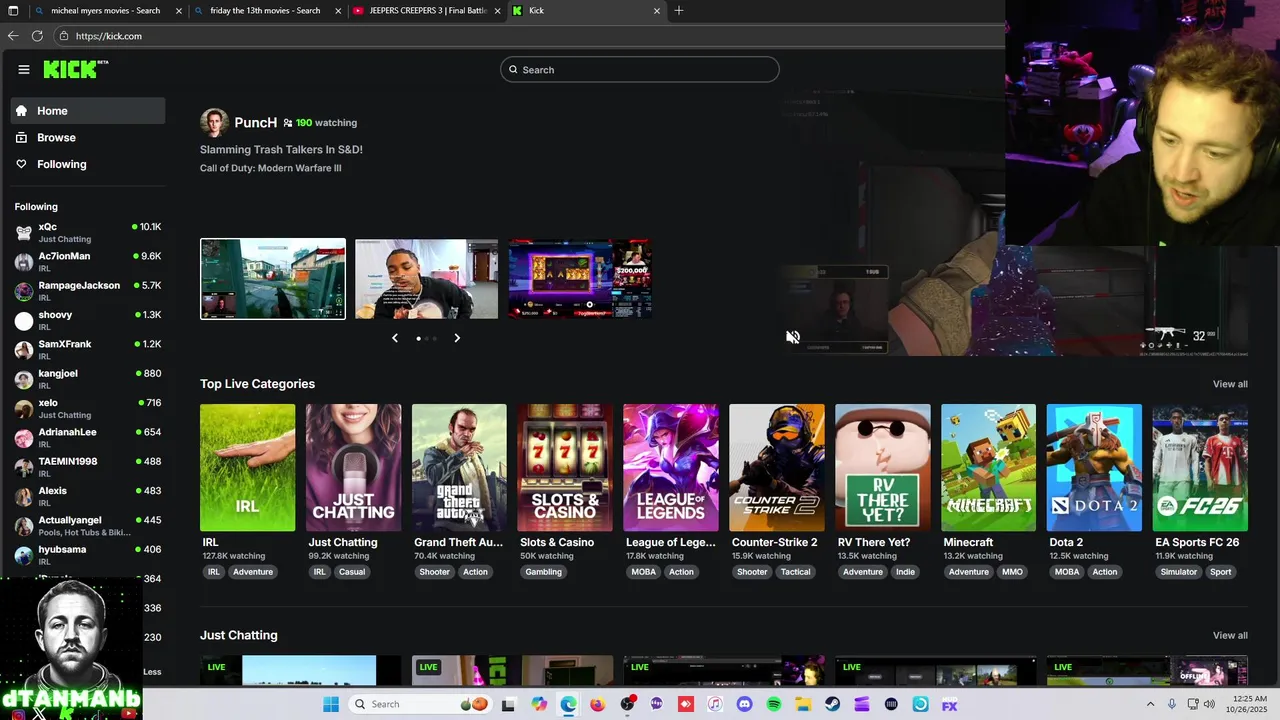
Task: Click inside the Kick search field
Action: pyautogui.click(x=640, y=69)
